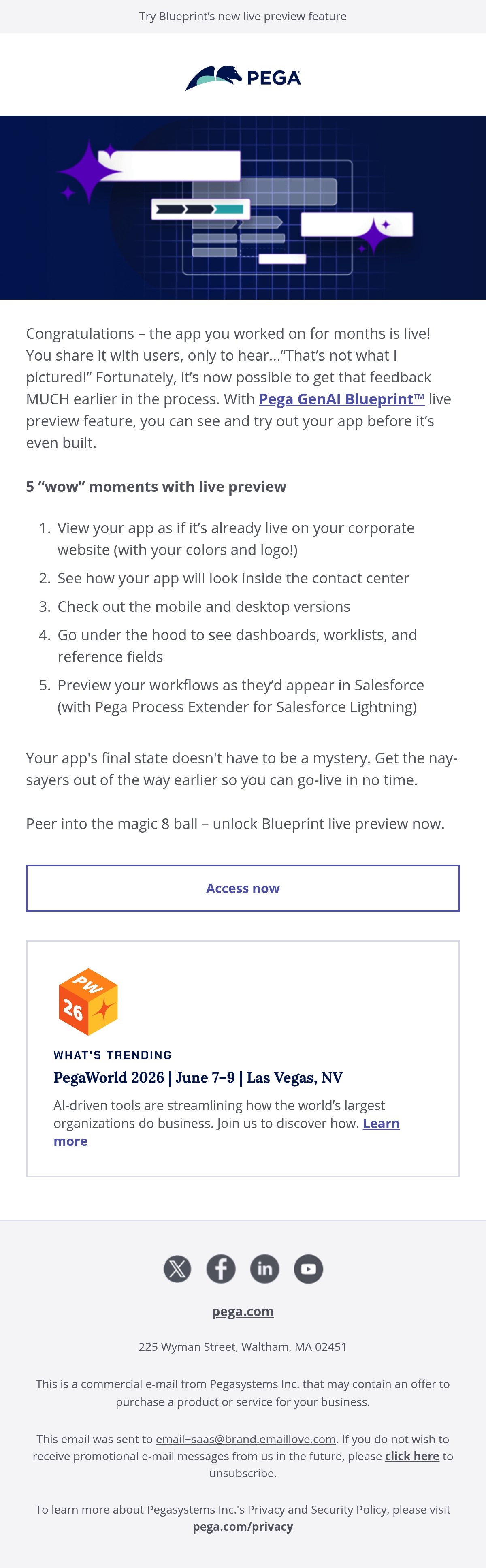
Task: Open the pega.com/privacy link
Action: tap(243, 1526)
